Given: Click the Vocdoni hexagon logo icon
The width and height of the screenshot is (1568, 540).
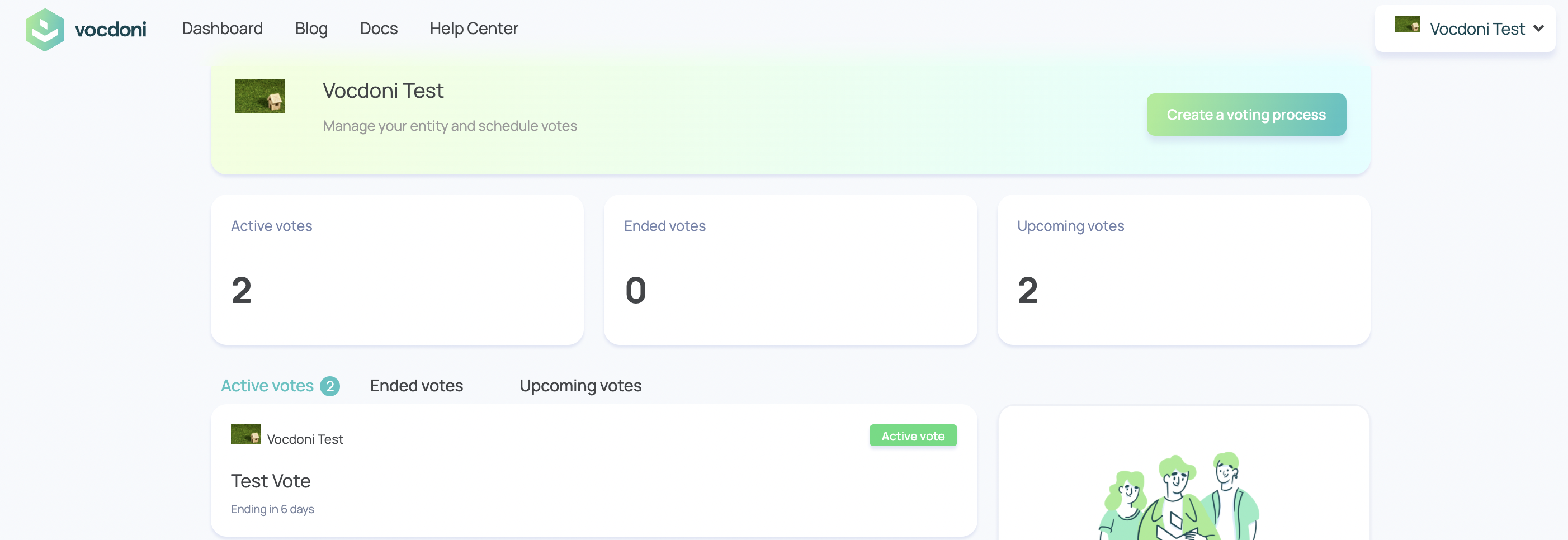Looking at the screenshot, I should [x=45, y=29].
